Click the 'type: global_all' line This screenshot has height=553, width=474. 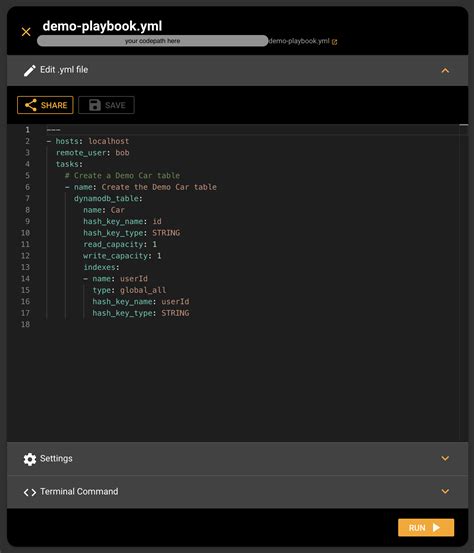[129, 290]
